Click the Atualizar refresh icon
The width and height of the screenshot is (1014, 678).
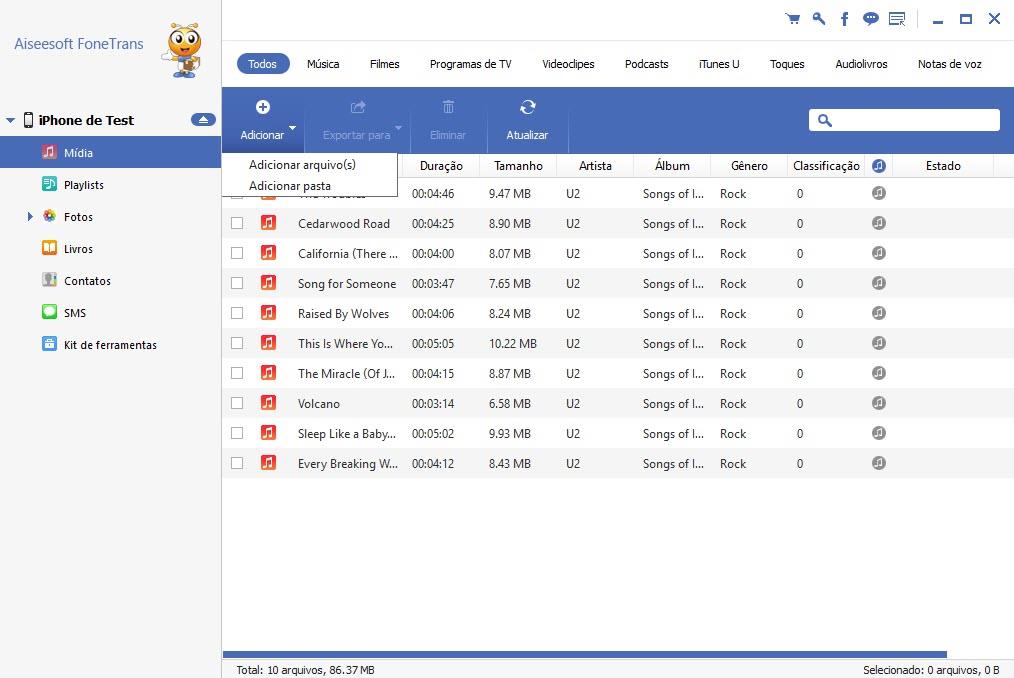pos(528,107)
